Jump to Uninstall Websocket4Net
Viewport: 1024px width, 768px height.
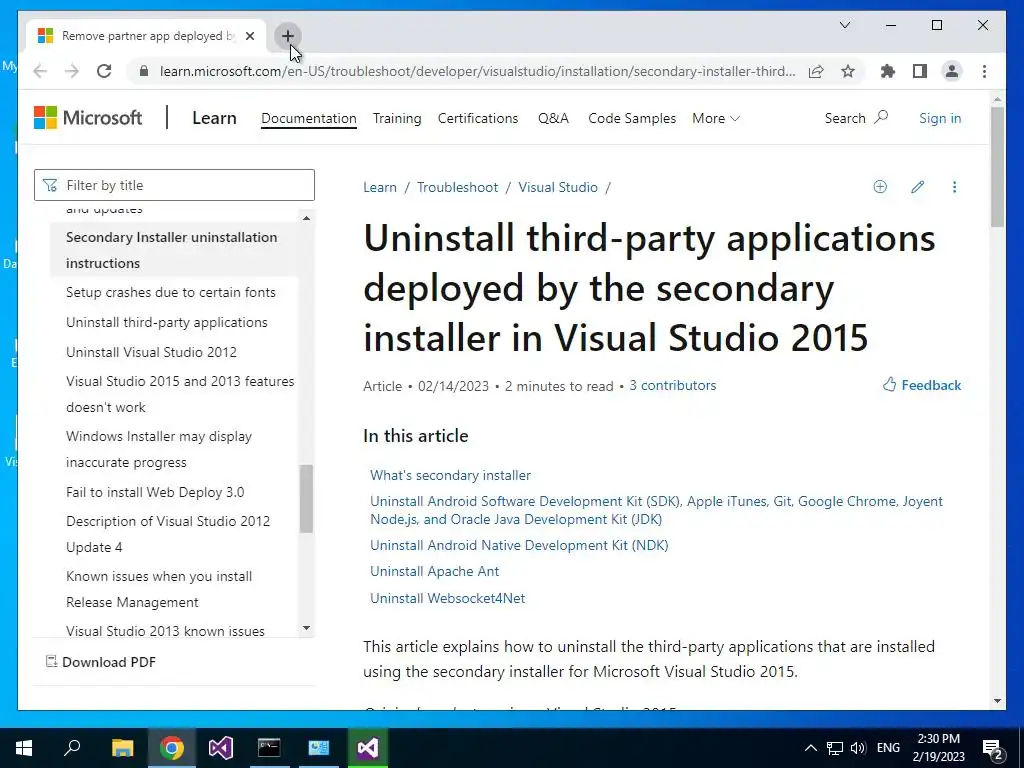pyautogui.click(x=447, y=598)
